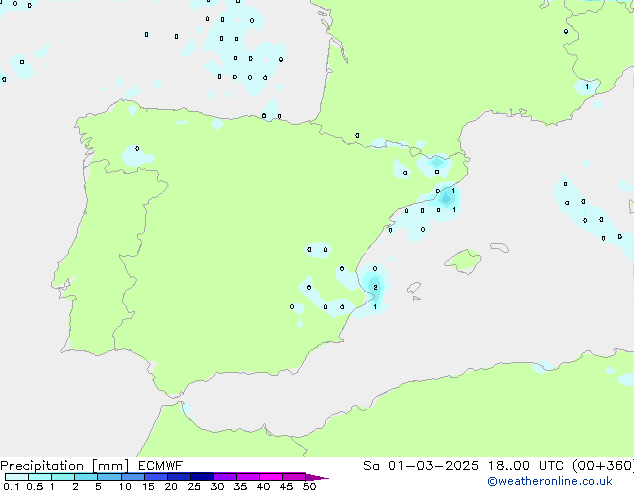The width and height of the screenshot is (634, 490).
Task: Click the rain patch in northwest Spain
Action: tap(137, 155)
